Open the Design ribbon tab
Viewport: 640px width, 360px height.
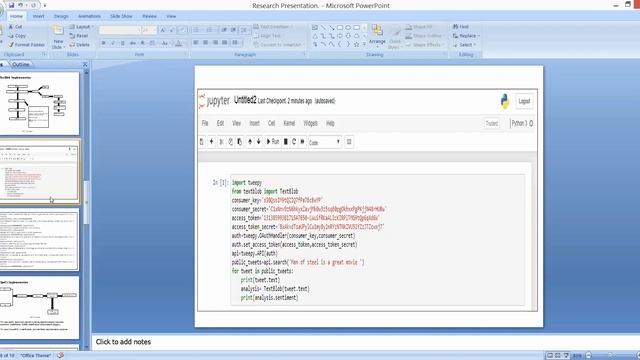coord(61,16)
